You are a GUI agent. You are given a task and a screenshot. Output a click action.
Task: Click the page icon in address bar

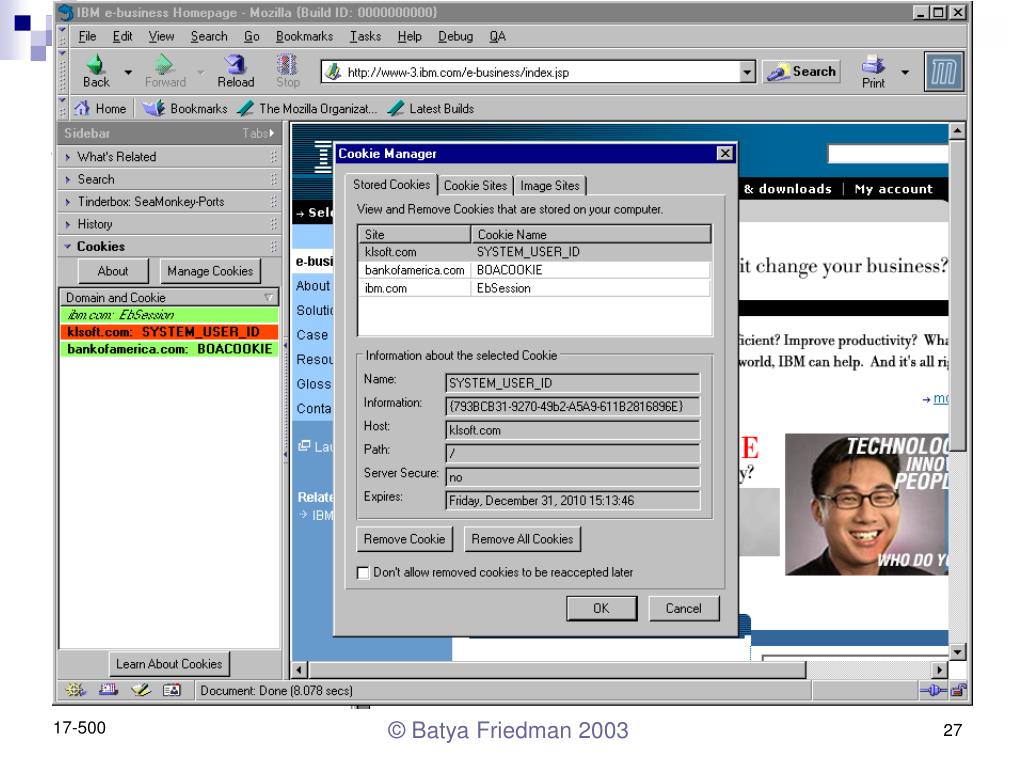point(334,72)
